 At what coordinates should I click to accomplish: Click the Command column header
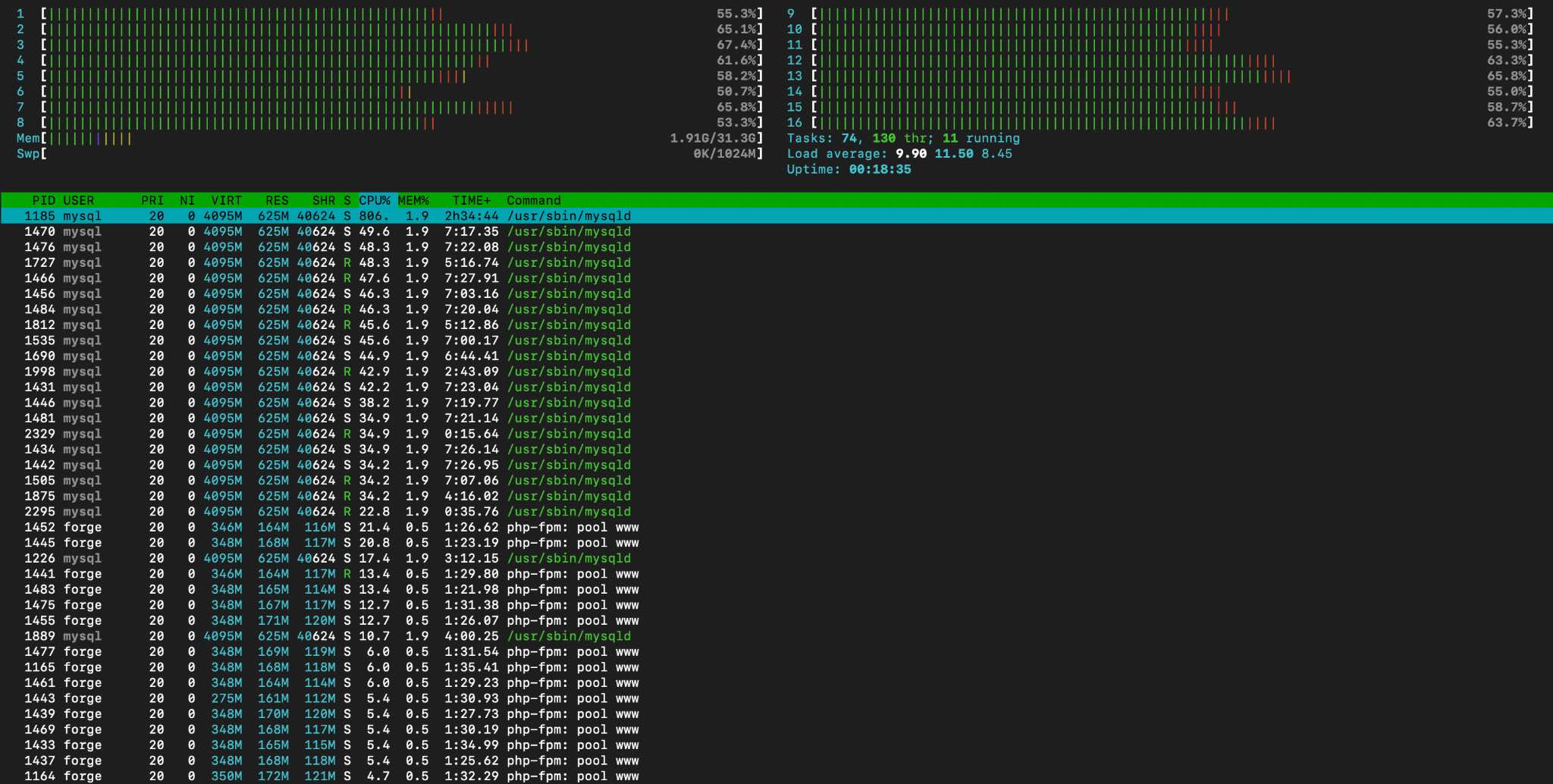tap(534, 200)
